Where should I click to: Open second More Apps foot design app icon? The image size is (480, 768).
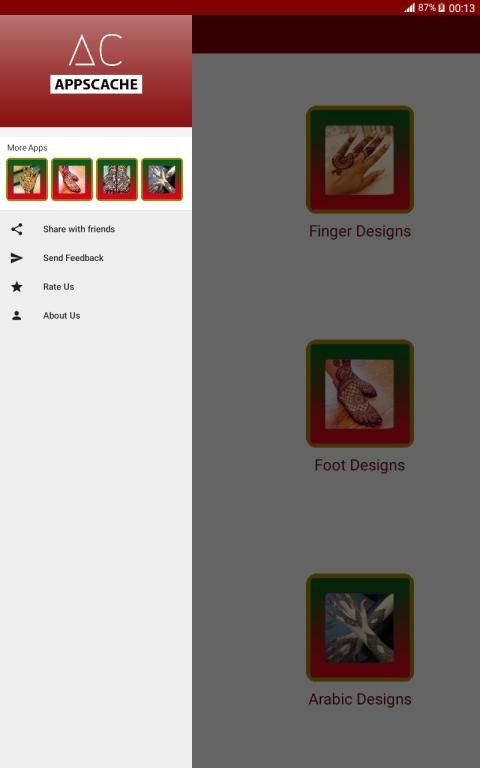point(72,179)
